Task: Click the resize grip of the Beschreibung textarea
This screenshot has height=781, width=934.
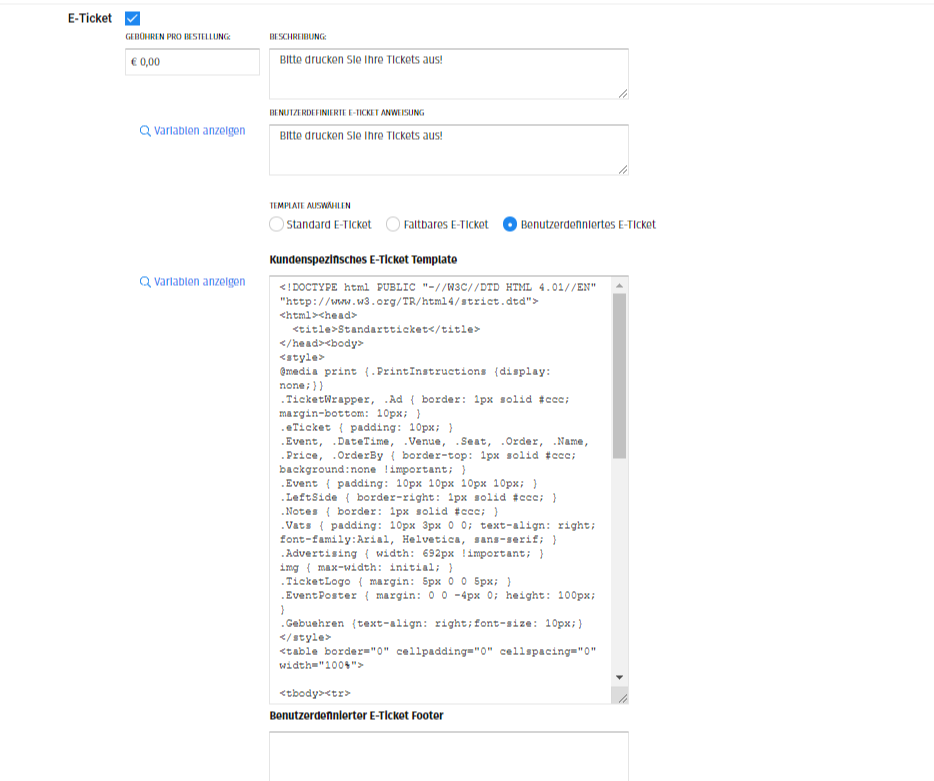Action: 622,93
